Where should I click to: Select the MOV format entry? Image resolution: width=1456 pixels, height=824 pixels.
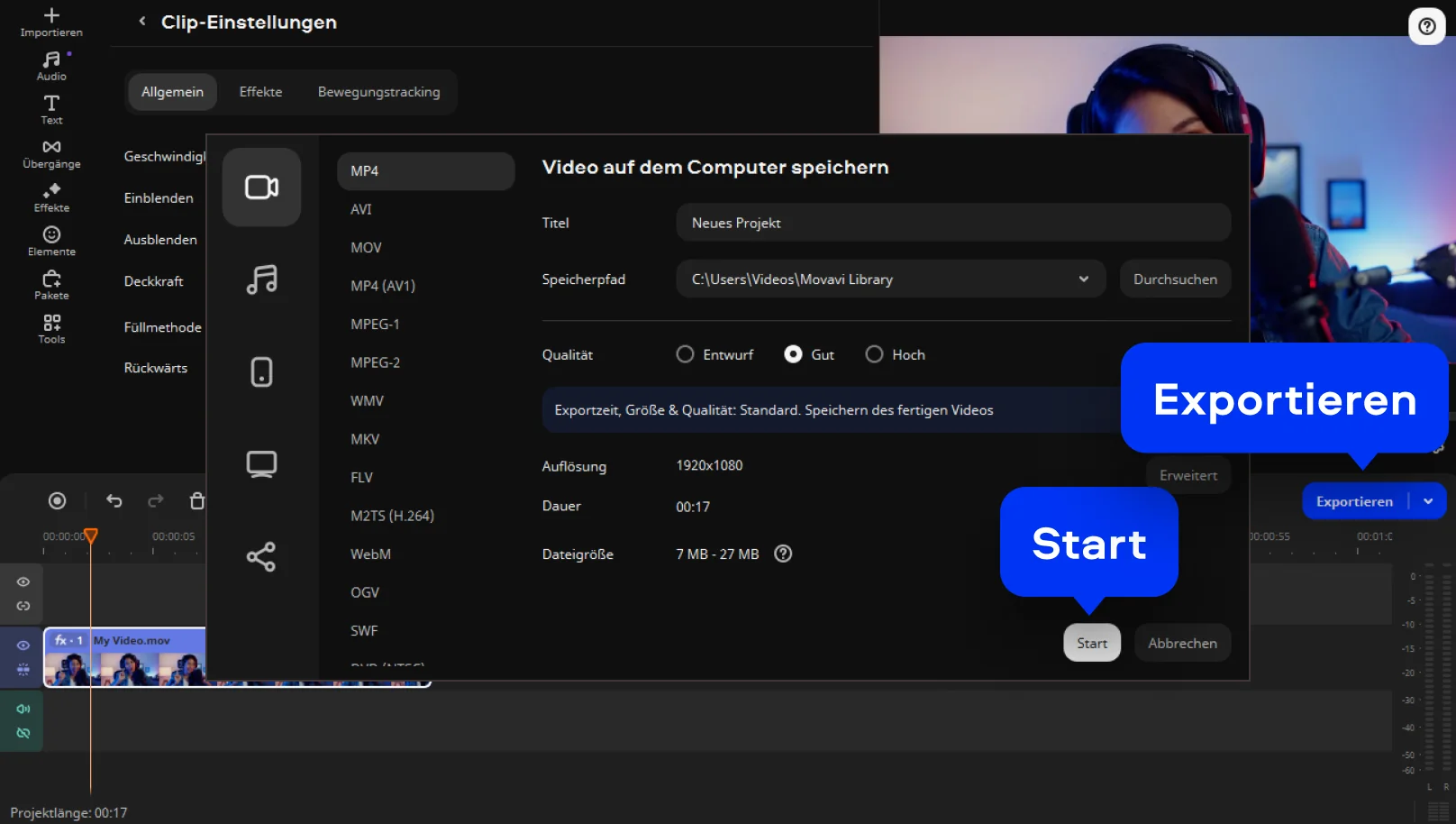[x=366, y=247]
